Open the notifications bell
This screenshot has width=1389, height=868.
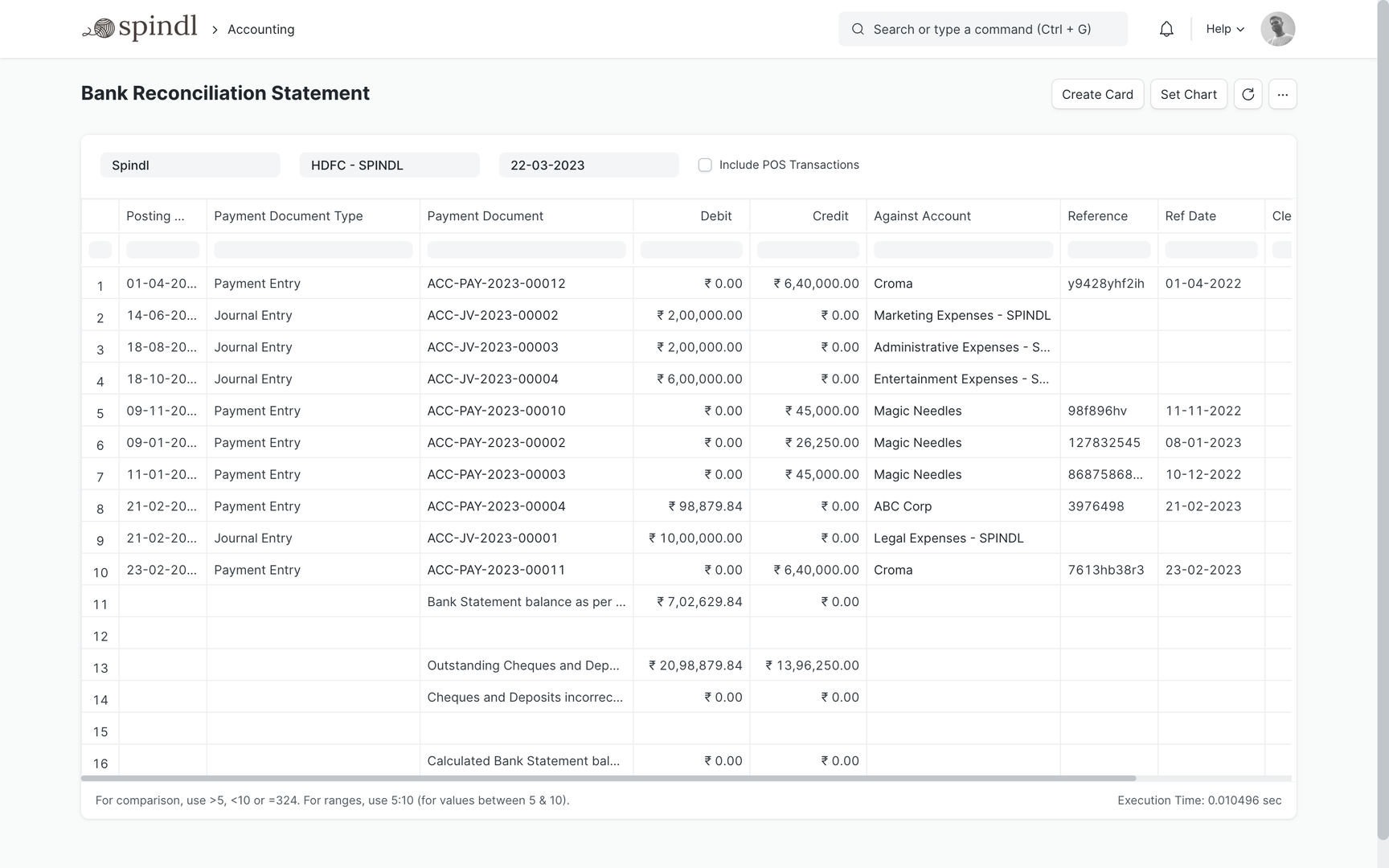(1166, 29)
